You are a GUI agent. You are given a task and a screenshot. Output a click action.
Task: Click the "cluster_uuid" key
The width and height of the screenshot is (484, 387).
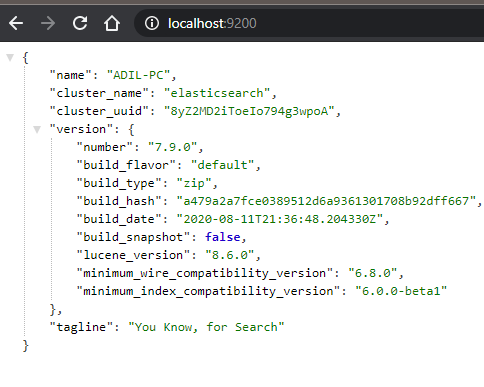pyautogui.click(x=99, y=111)
